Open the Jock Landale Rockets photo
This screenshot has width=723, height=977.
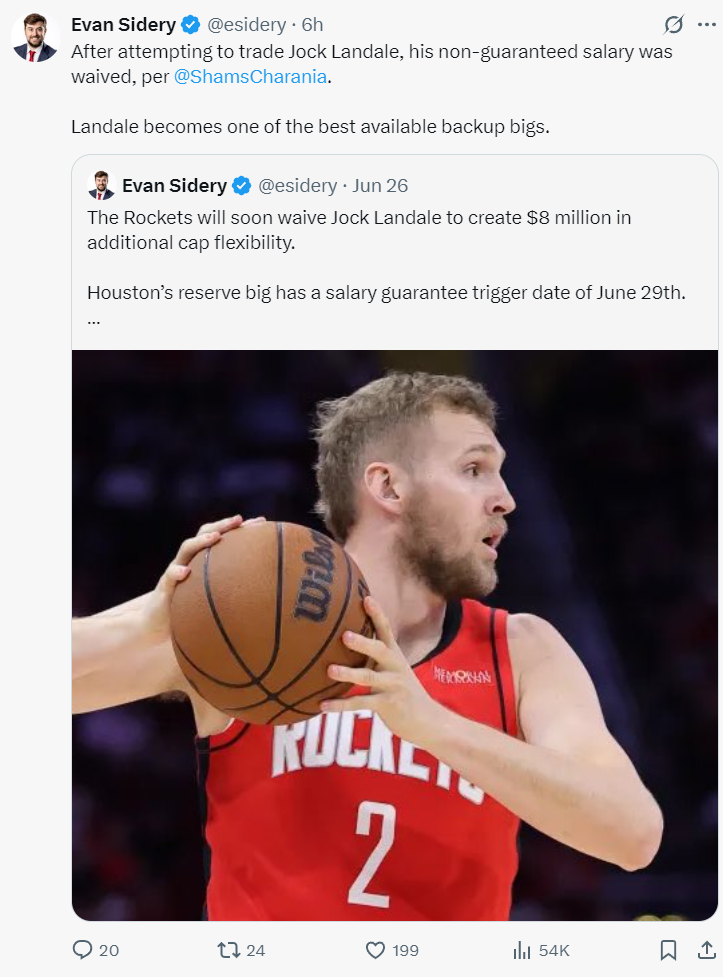[x=395, y=635]
